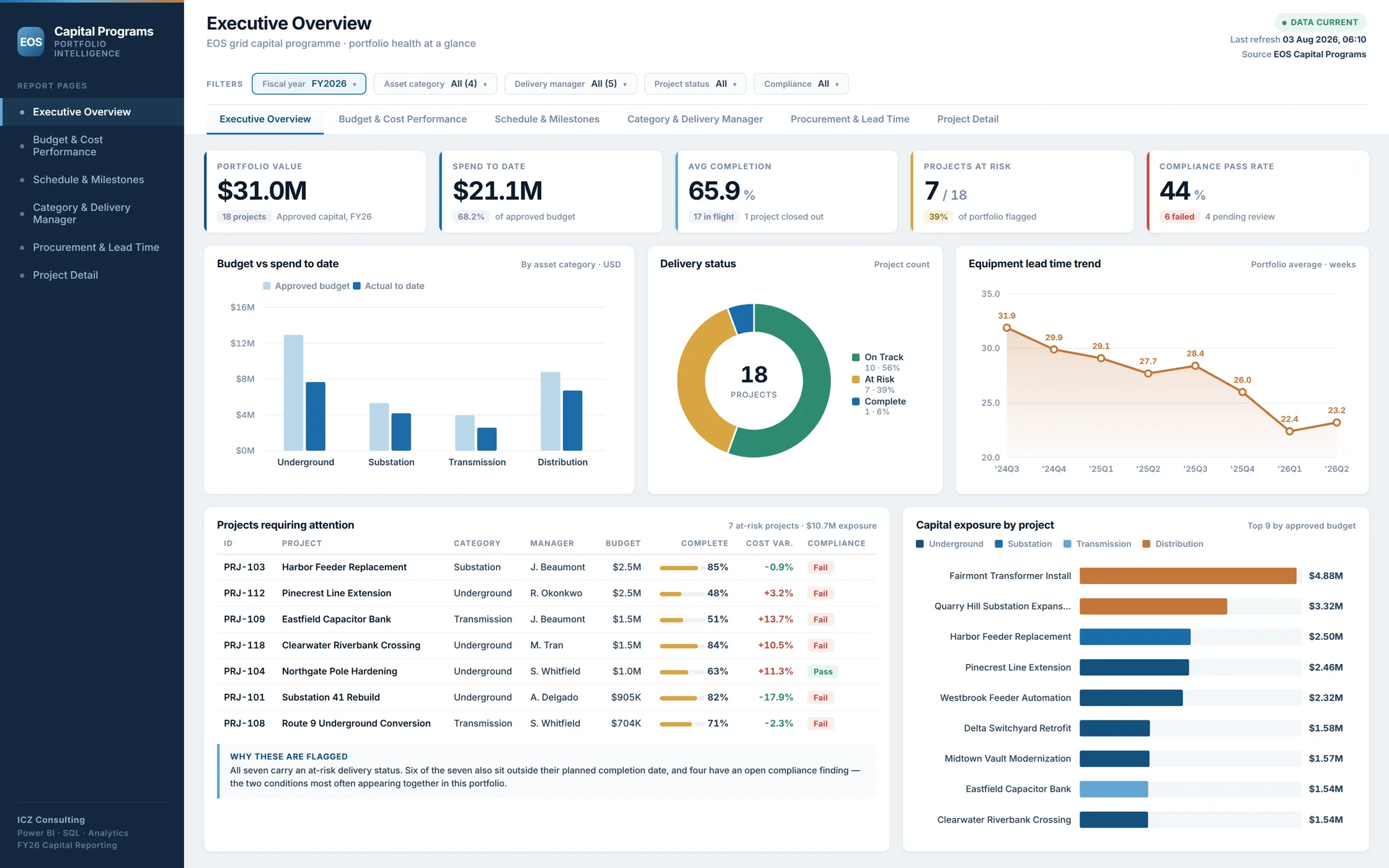
Task: Open the Project status filter
Action: click(x=695, y=84)
